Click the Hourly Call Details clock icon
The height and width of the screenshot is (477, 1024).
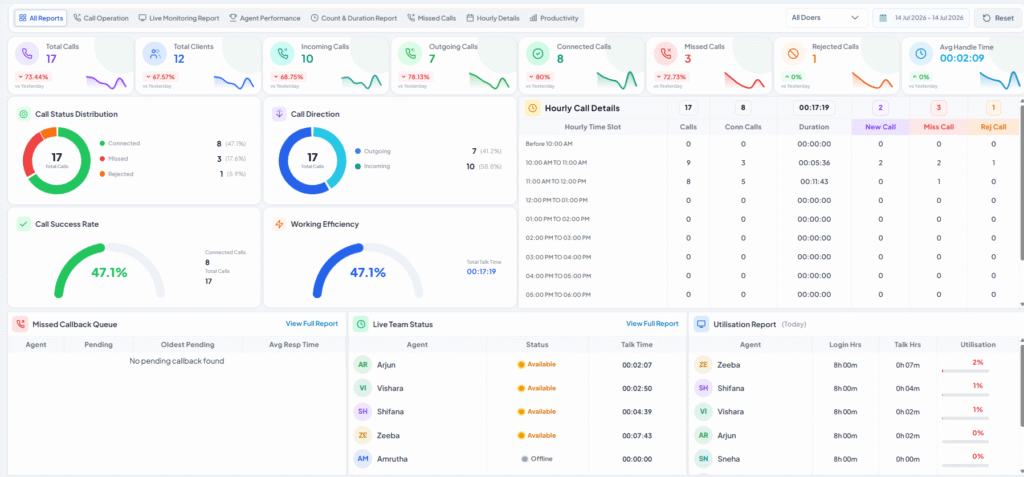[532, 108]
